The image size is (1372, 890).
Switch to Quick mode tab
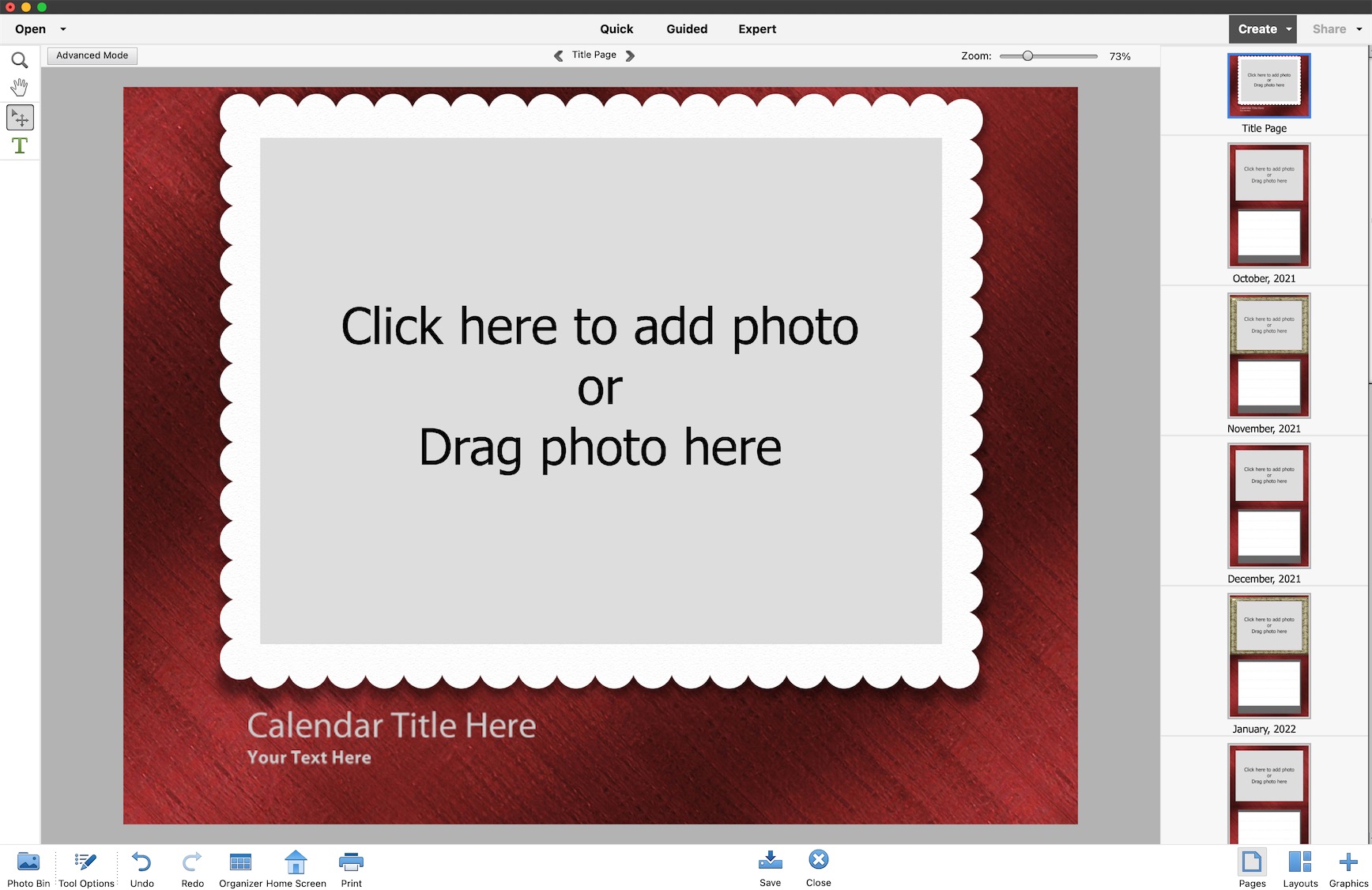click(x=616, y=29)
